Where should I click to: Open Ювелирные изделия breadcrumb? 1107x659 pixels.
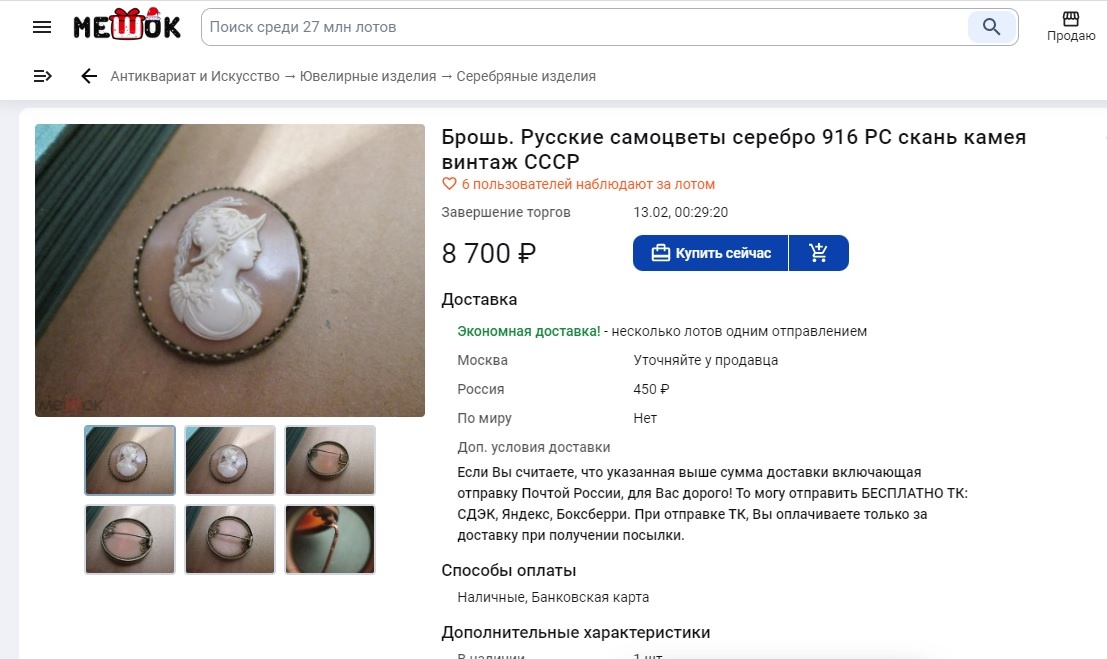(368, 76)
